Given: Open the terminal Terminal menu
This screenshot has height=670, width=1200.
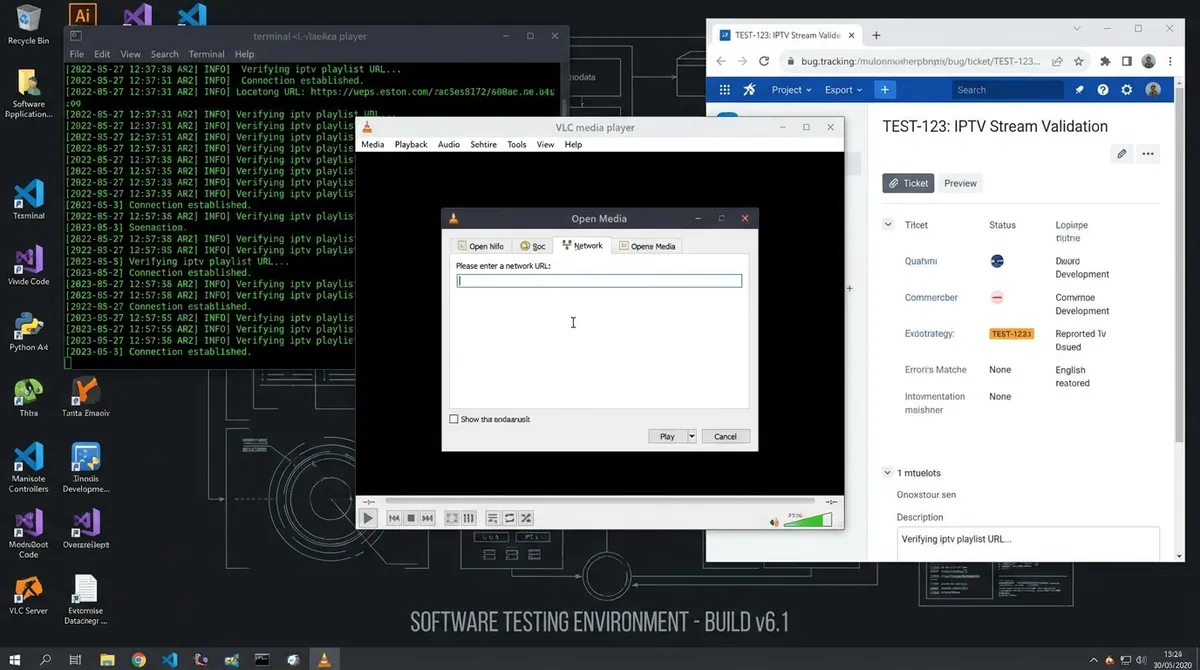Looking at the screenshot, I should (x=206, y=54).
